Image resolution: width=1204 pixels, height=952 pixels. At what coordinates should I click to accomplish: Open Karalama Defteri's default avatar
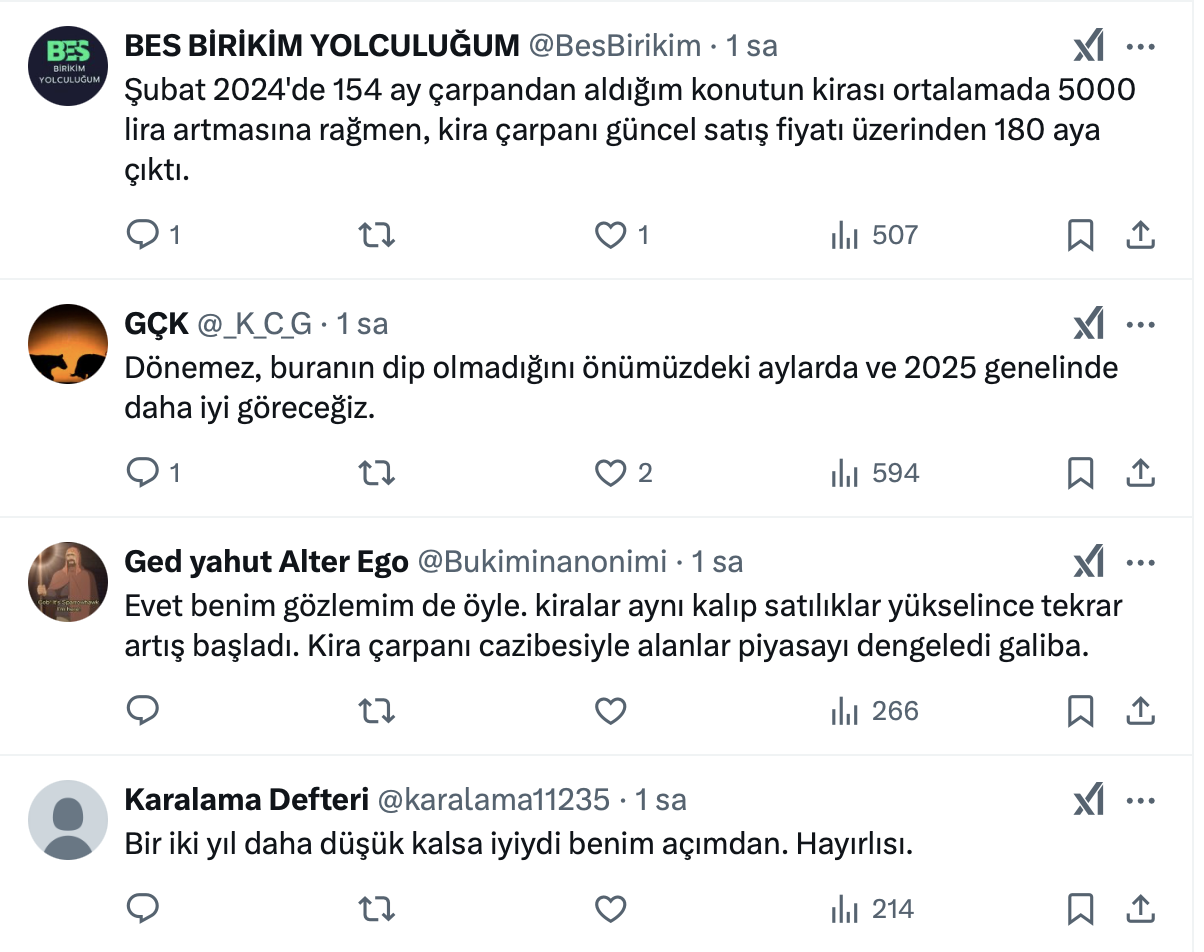pyautogui.click(x=67, y=820)
